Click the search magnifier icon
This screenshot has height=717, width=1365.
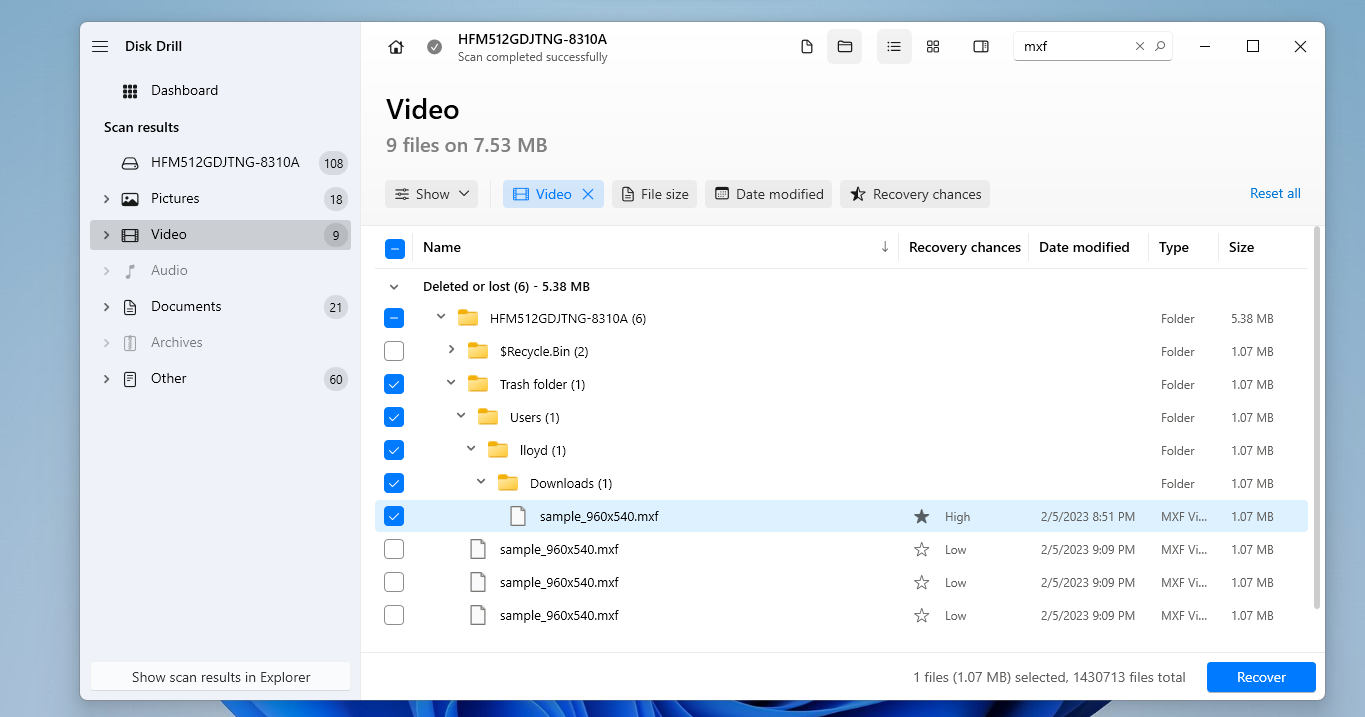point(1160,46)
